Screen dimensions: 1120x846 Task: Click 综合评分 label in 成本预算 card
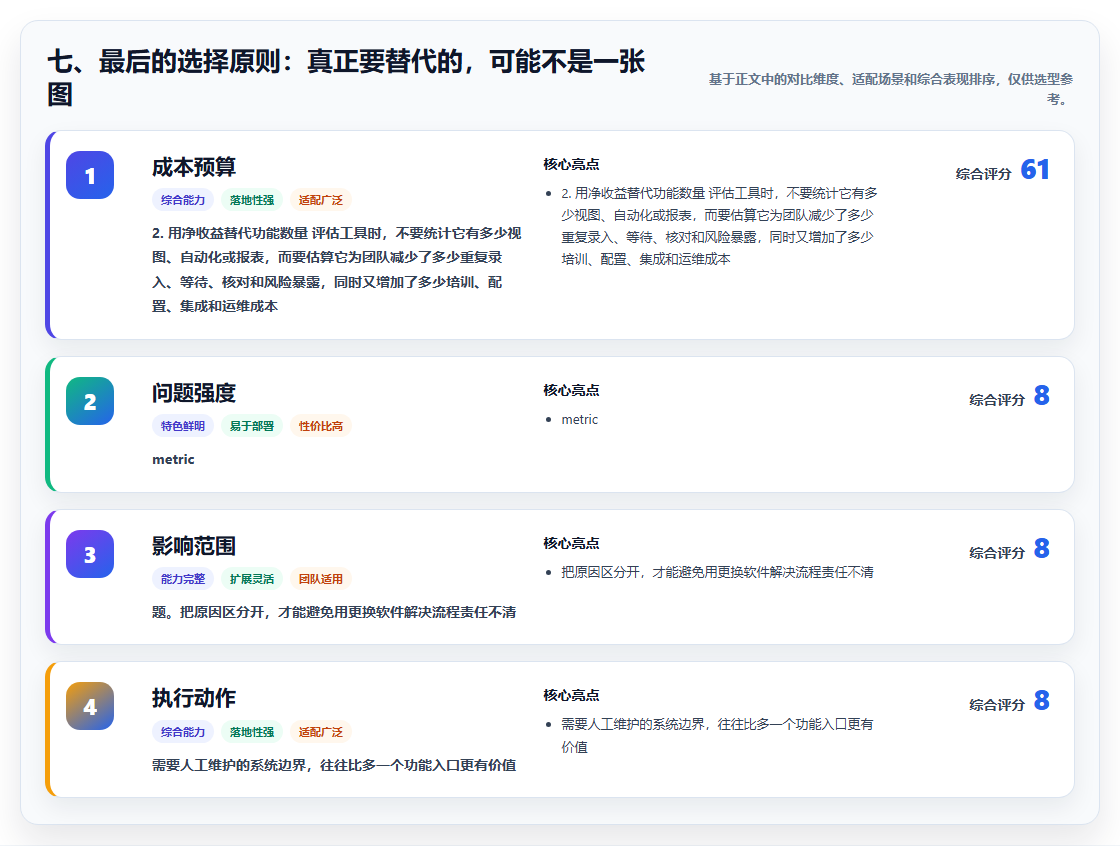[x=984, y=174]
